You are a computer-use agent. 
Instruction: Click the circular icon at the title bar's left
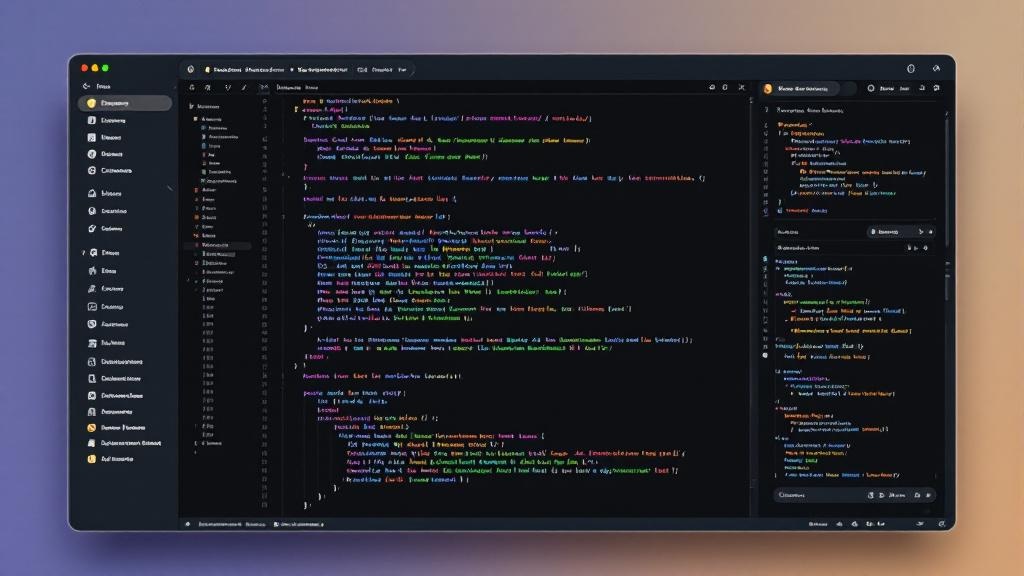click(x=191, y=69)
